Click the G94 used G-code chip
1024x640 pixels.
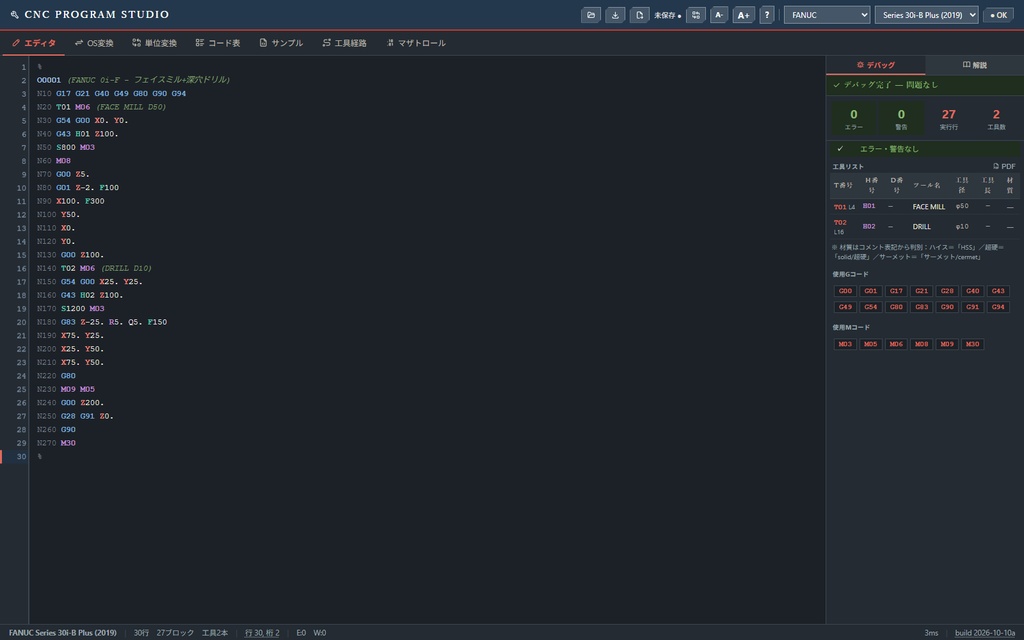[998, 307]
